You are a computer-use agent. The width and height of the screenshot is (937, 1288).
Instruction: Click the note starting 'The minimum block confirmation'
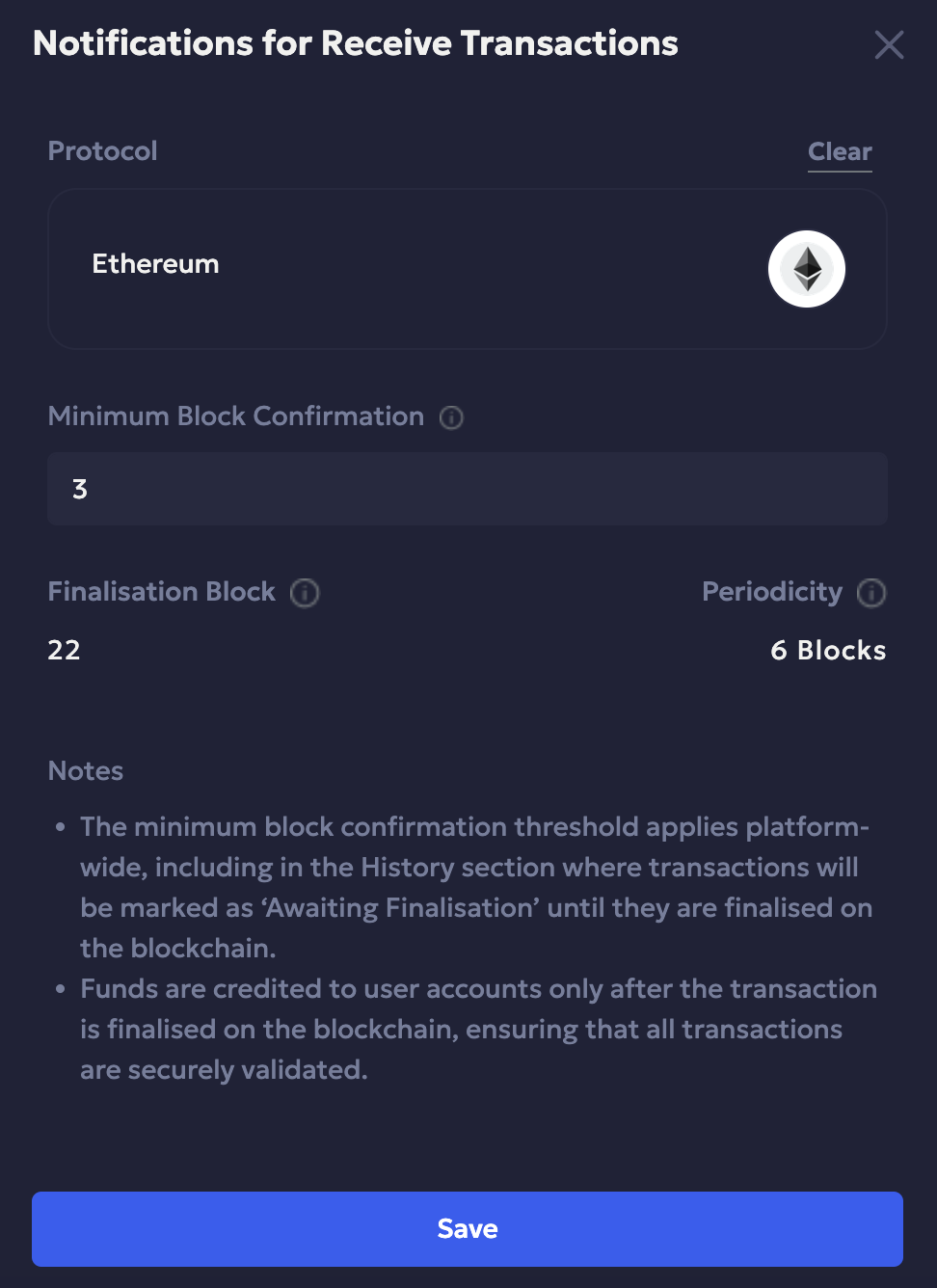476,887
